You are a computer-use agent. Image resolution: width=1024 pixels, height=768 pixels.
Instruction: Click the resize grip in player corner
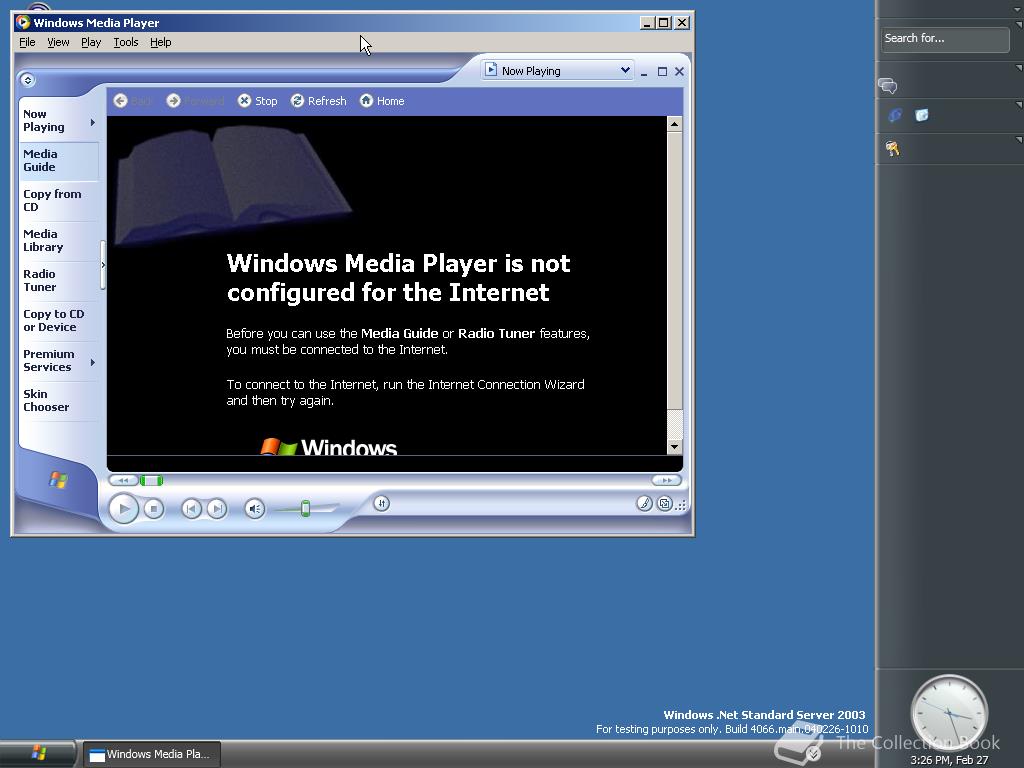click(681, 505)
